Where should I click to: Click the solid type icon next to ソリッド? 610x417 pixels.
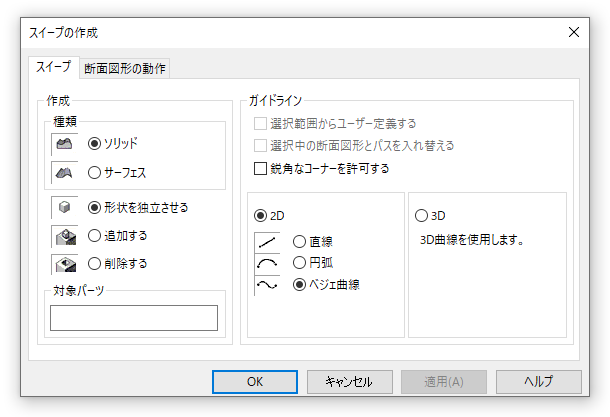tap(64, 144)
